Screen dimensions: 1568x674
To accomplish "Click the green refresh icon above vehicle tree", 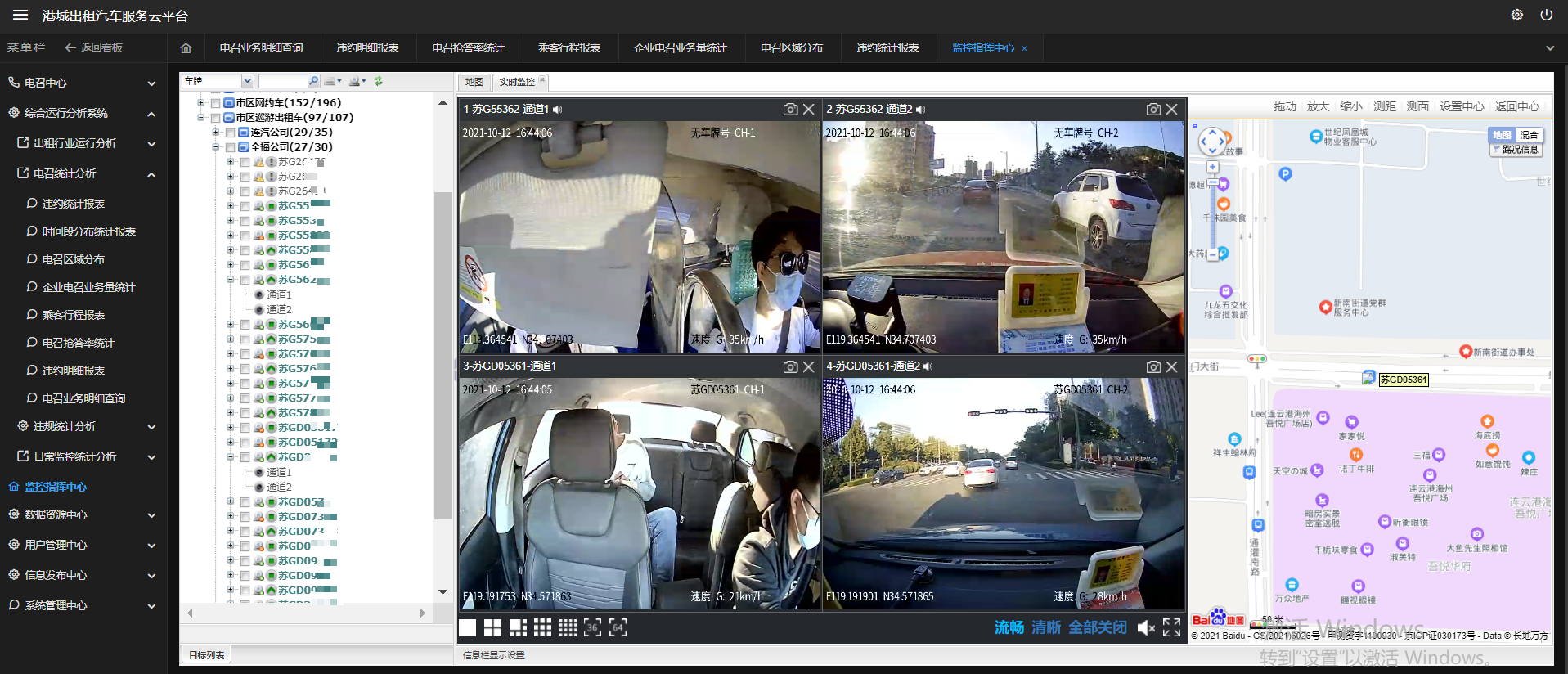I will click(x=379, y=81).
